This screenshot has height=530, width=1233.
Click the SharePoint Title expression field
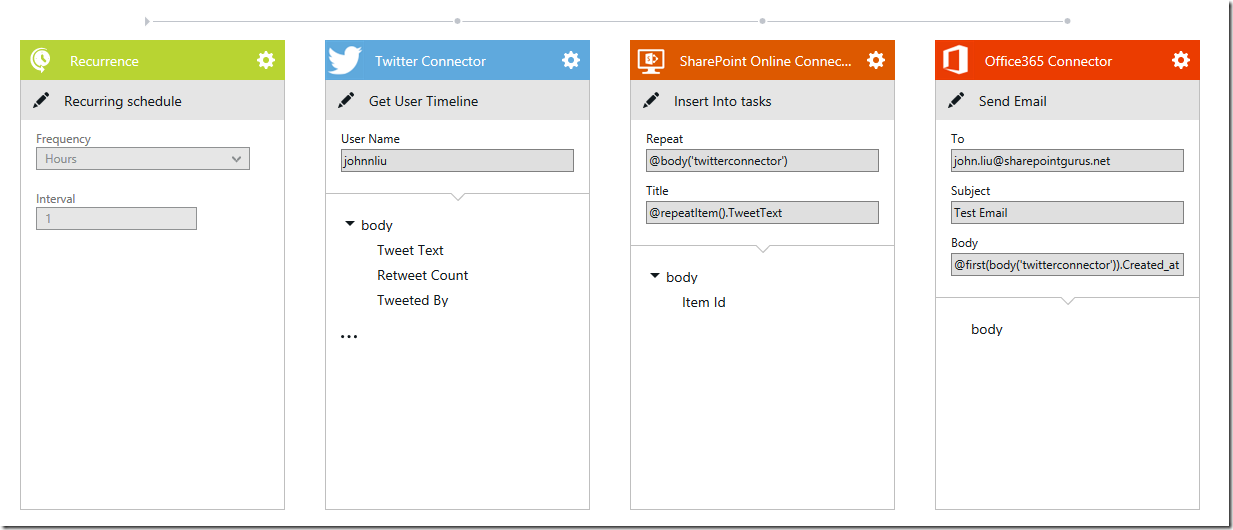point(762,213)
